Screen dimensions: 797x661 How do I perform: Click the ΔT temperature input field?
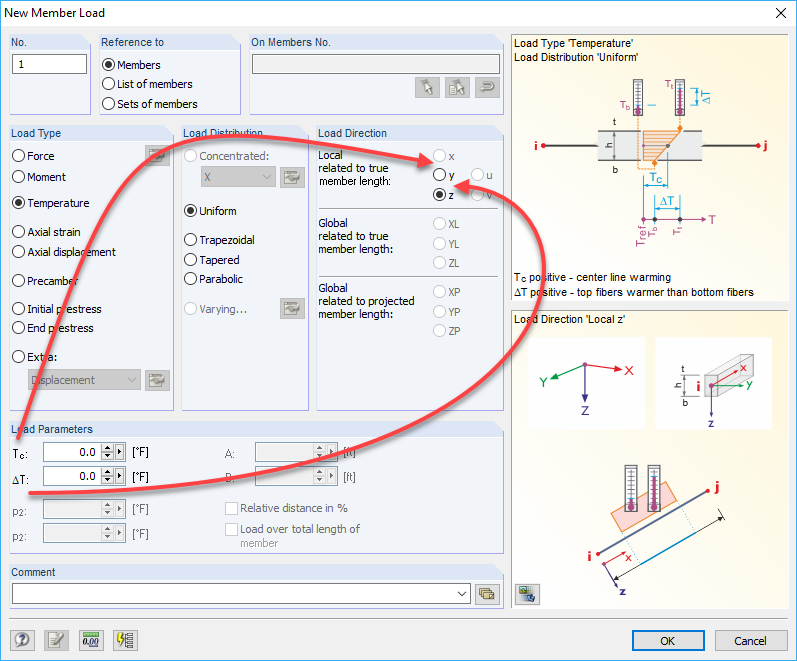(x=72, y=476)
